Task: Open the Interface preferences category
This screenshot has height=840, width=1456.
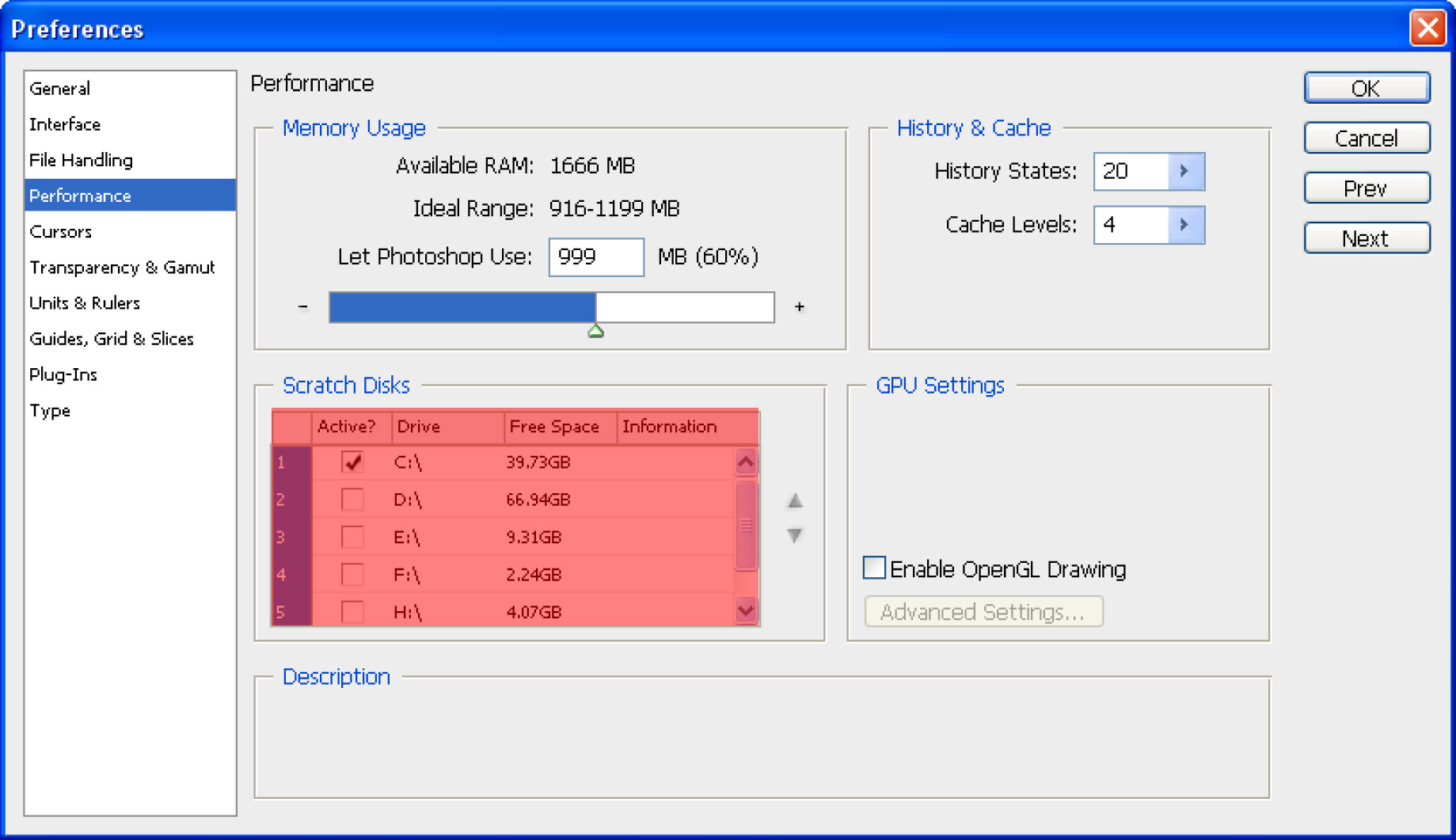Action: point(130,124)
